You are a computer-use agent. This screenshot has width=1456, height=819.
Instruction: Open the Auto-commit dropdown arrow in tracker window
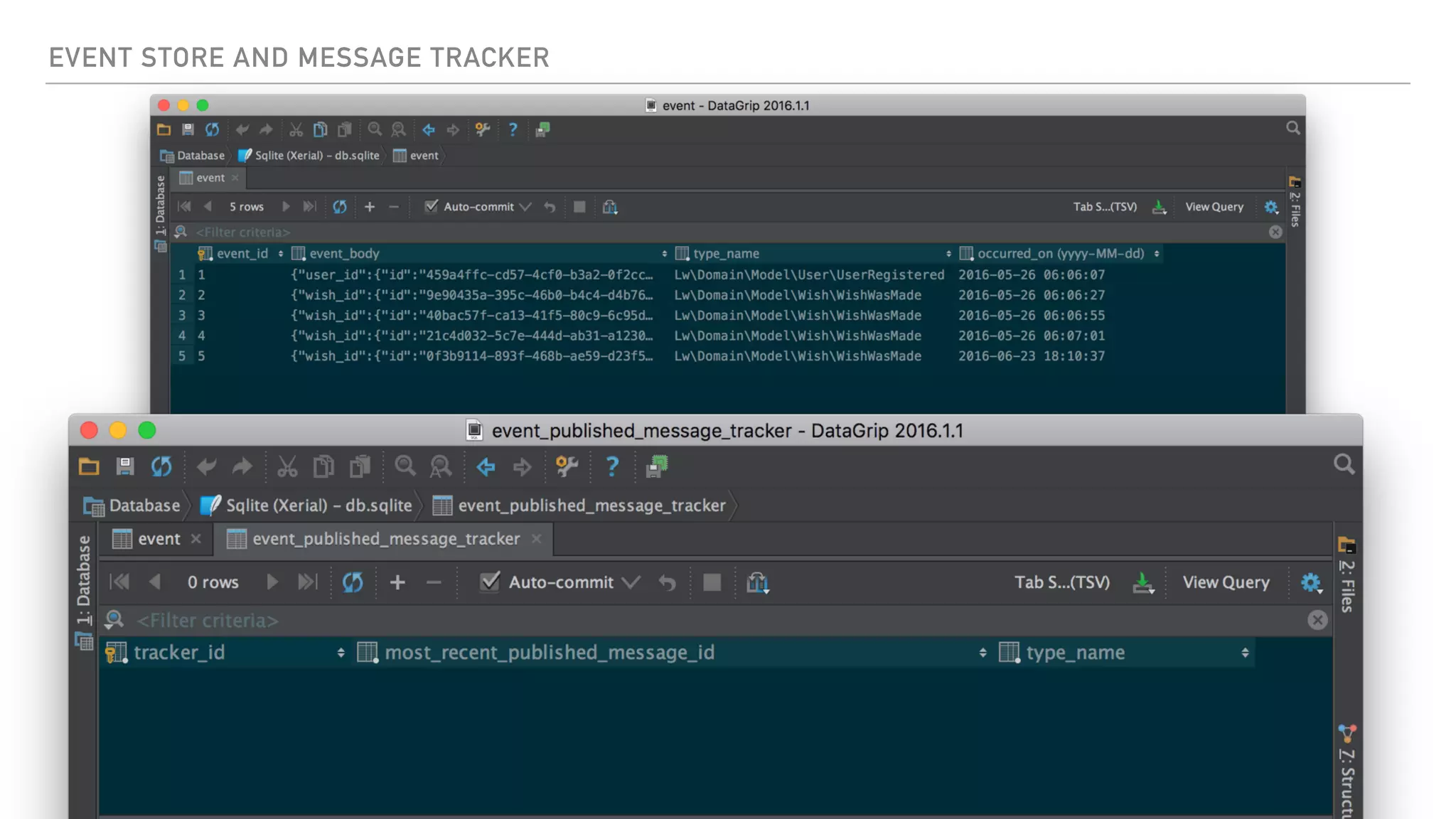pyautogui.click(x=630, y=582)
